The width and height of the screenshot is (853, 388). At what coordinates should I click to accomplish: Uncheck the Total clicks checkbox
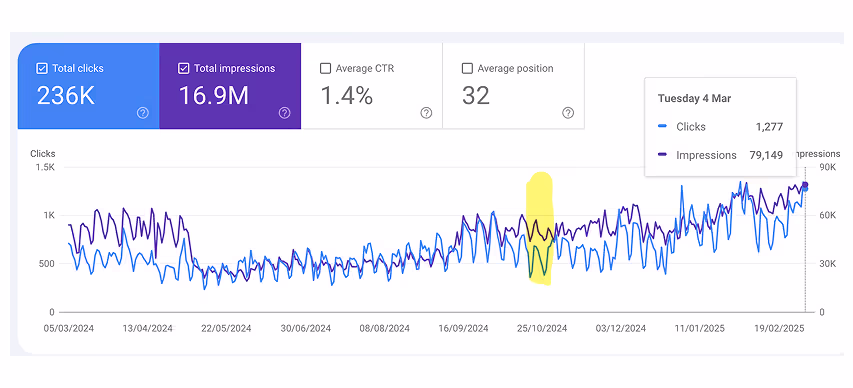coord(41,69)
